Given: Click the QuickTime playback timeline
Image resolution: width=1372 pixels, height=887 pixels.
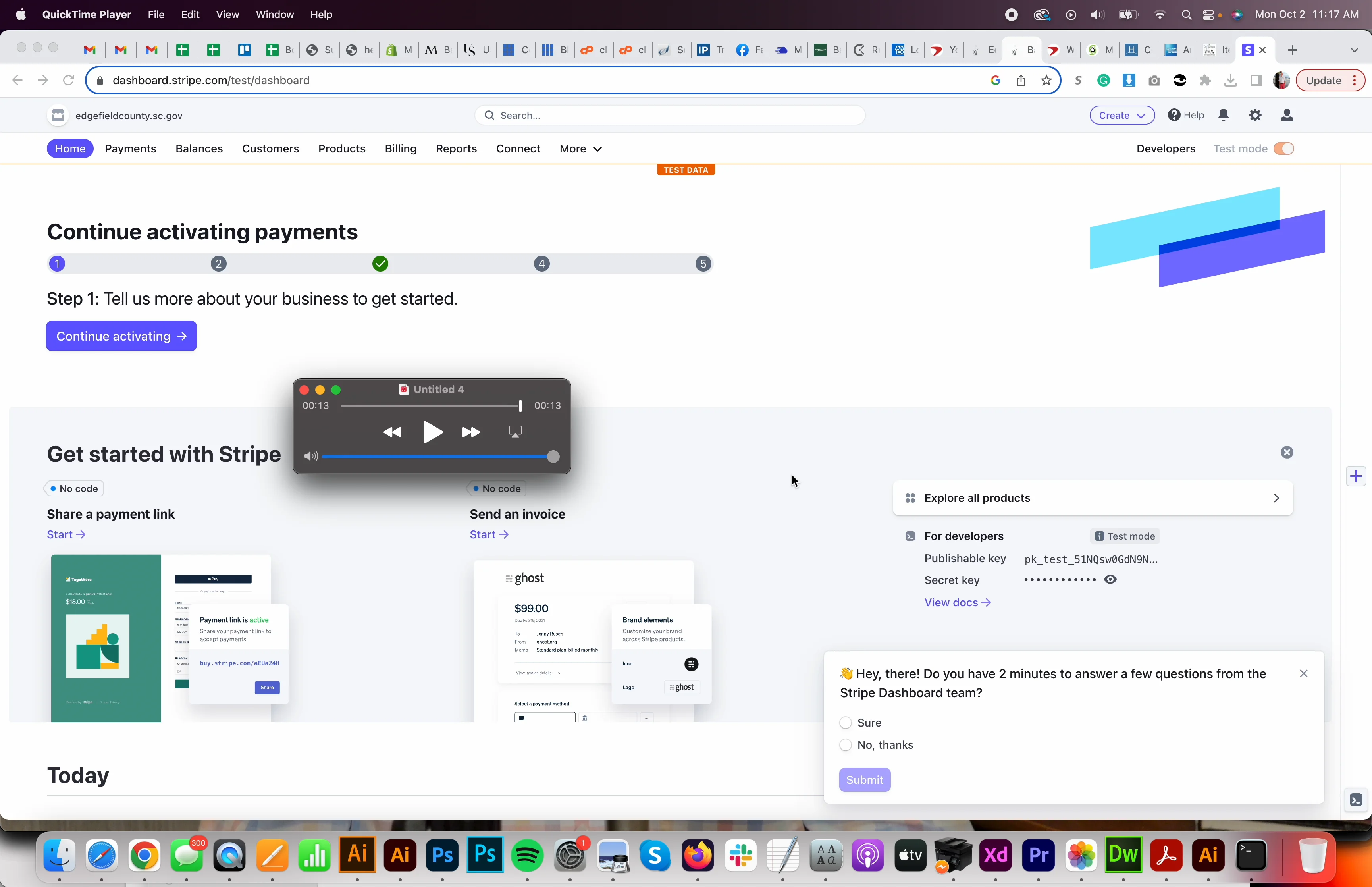Looking at the screenshot, I should [431, 405].
